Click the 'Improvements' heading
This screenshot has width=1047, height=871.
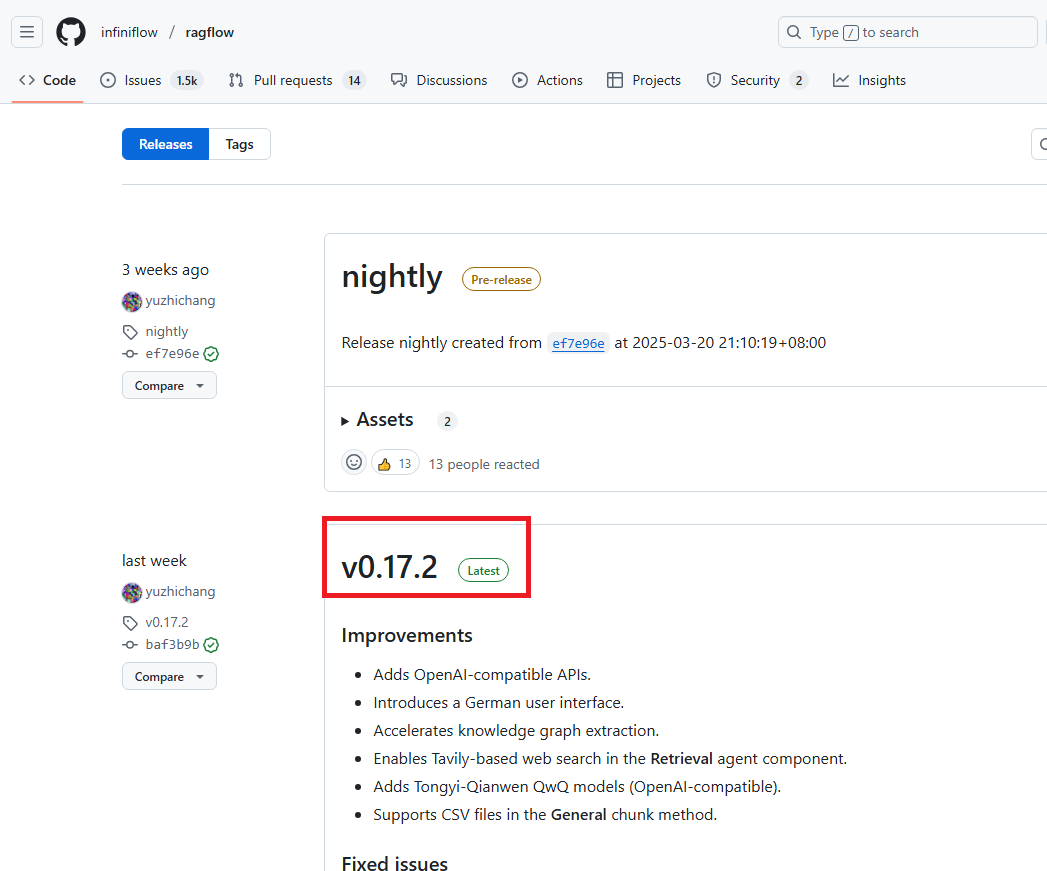[x=407, y=635]
